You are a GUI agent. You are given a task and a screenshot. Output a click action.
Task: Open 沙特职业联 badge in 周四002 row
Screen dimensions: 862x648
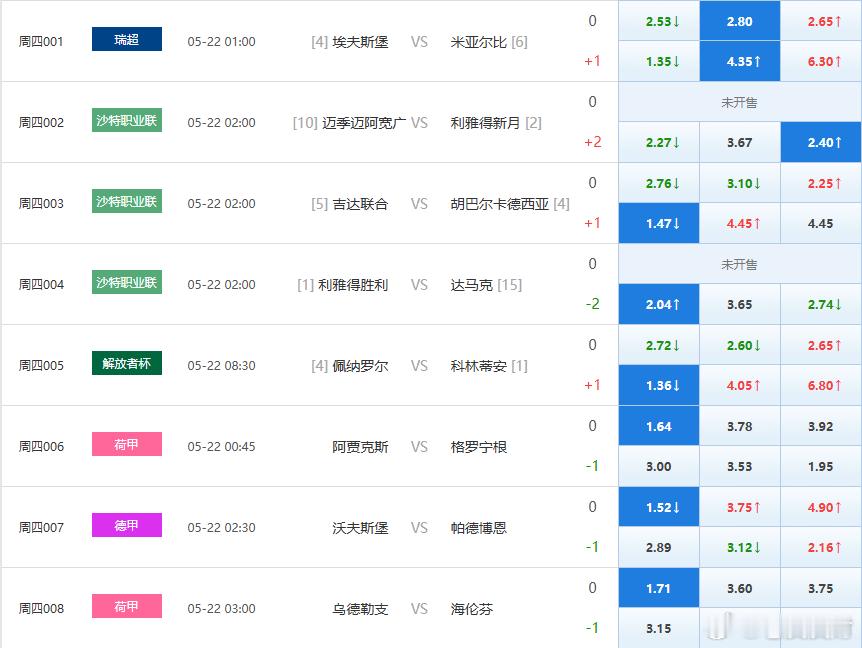click(127, 120)
